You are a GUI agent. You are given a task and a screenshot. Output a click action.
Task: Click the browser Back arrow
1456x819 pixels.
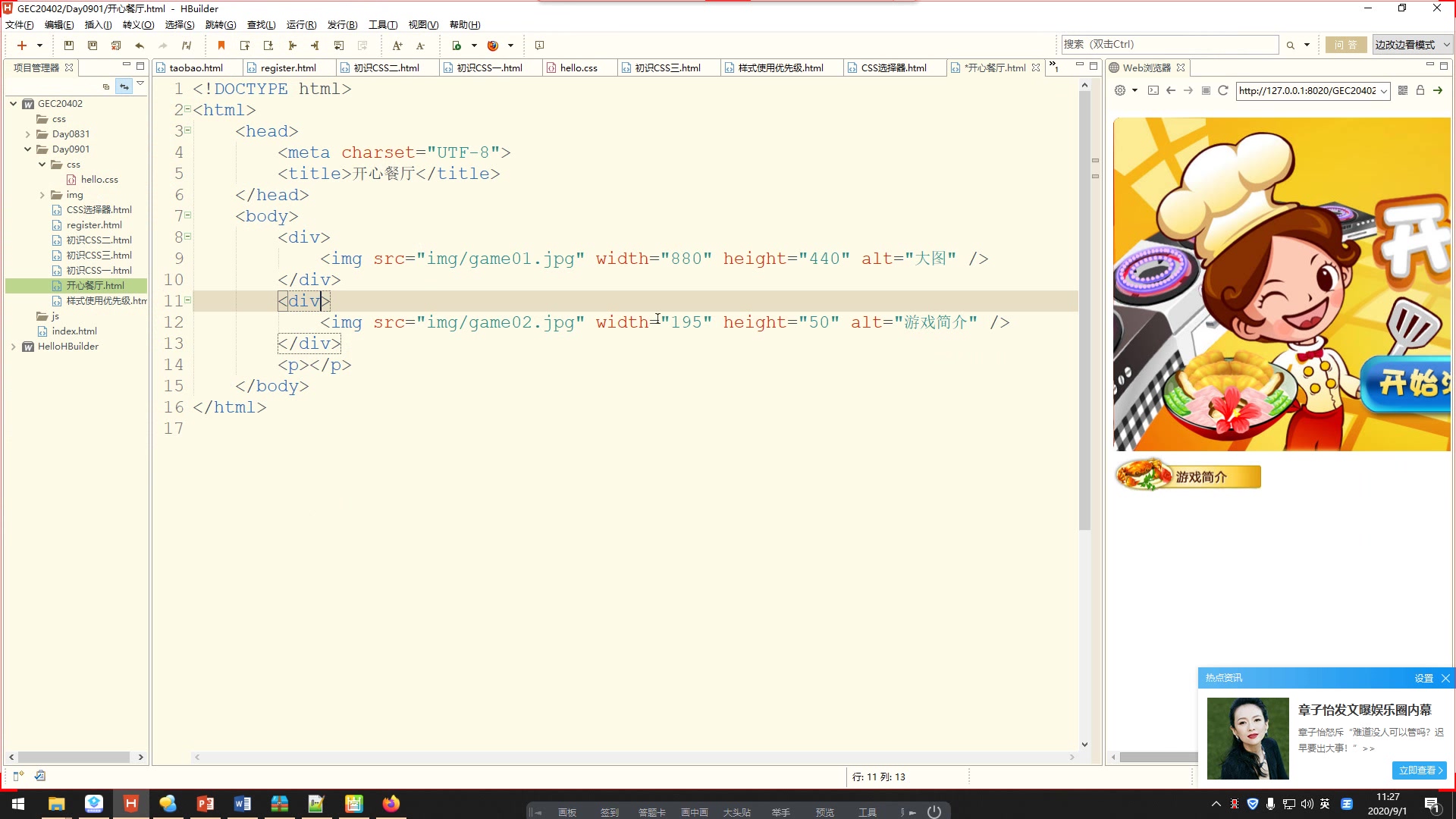pyautogui.click(x=1171, y=90)
